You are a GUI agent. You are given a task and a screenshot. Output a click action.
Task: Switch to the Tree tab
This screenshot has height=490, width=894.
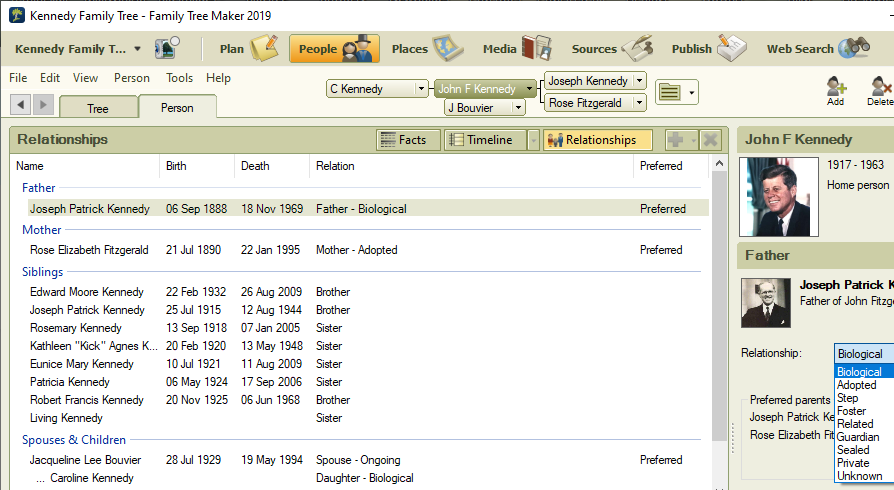tap(98, 108)
